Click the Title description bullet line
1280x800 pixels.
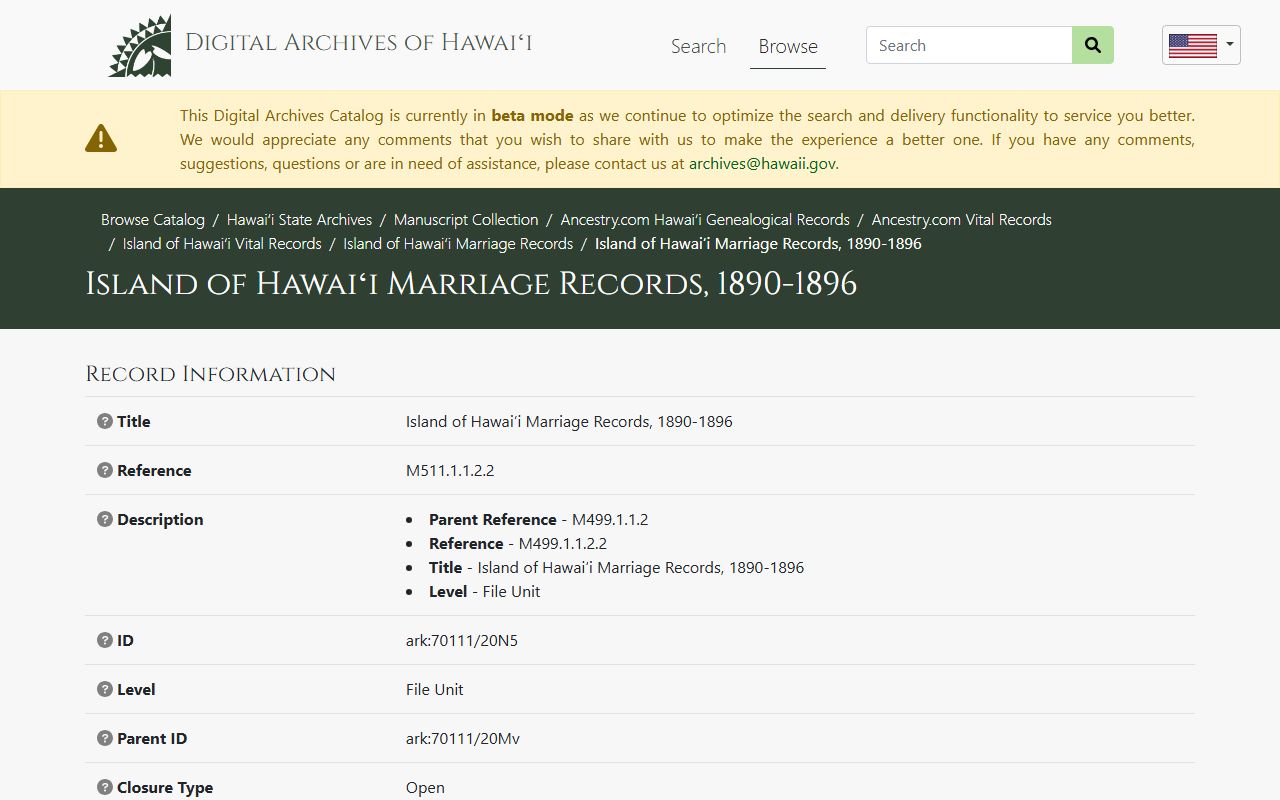(617, 567)
